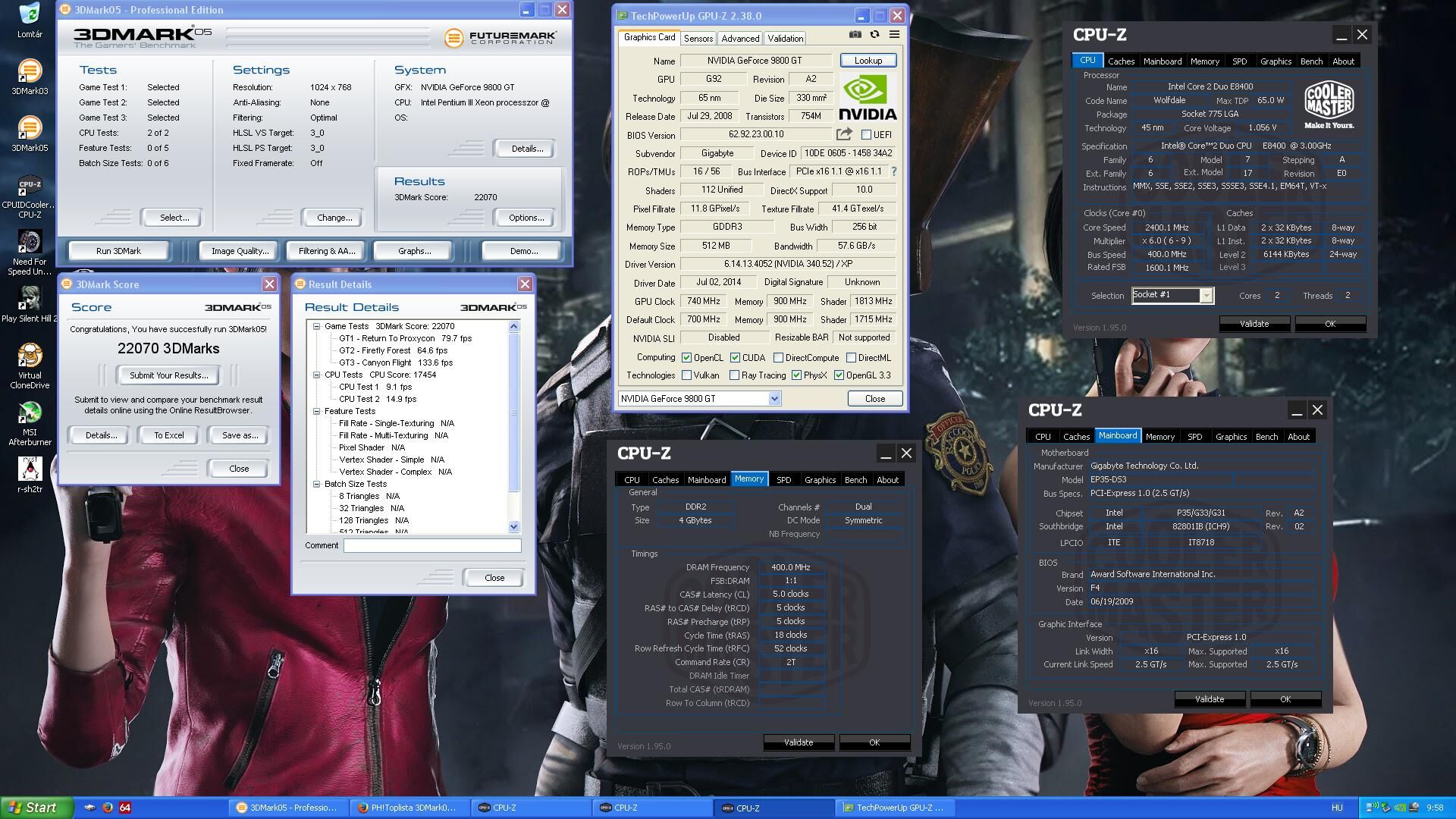Collapse the Feature Tests tree node

point(317,411)
